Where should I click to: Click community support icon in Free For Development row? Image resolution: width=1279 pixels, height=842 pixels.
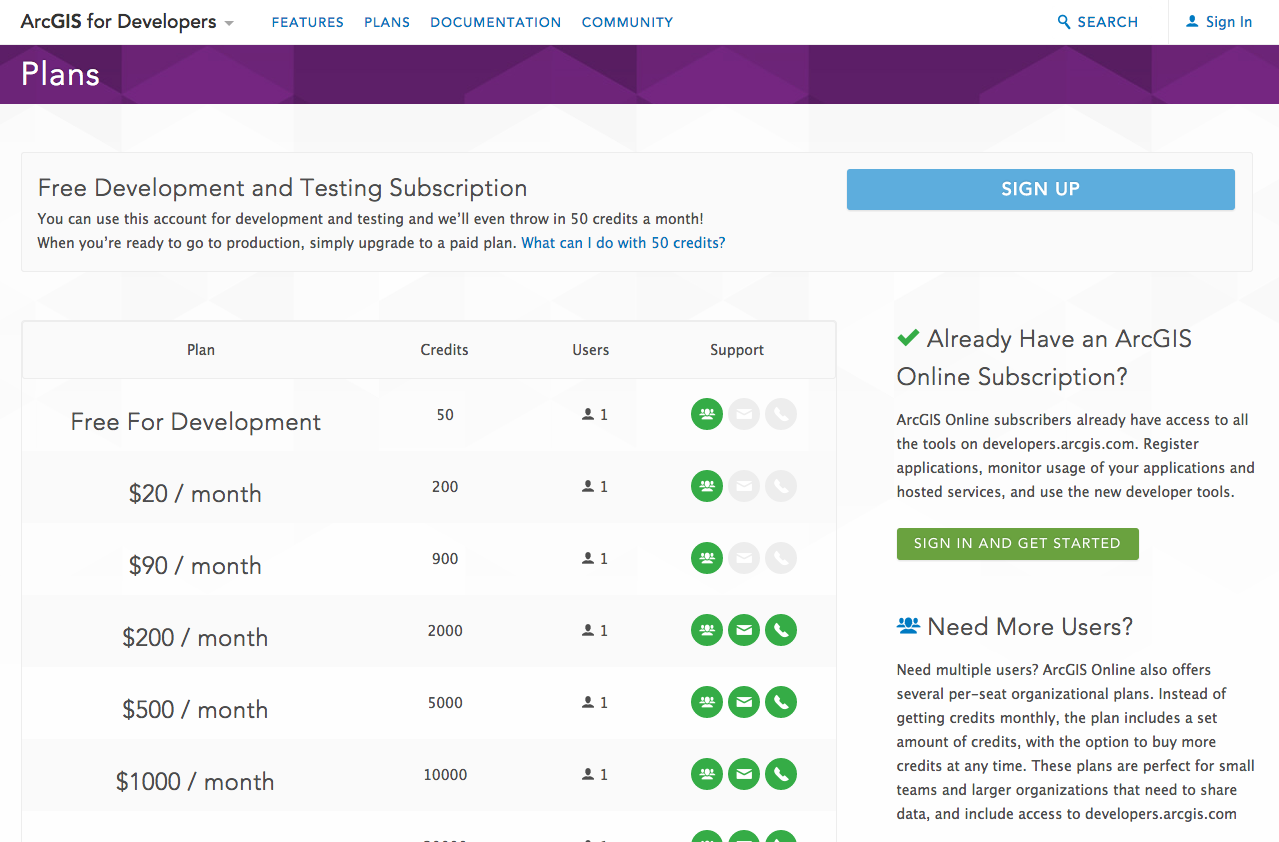(707, 414)
